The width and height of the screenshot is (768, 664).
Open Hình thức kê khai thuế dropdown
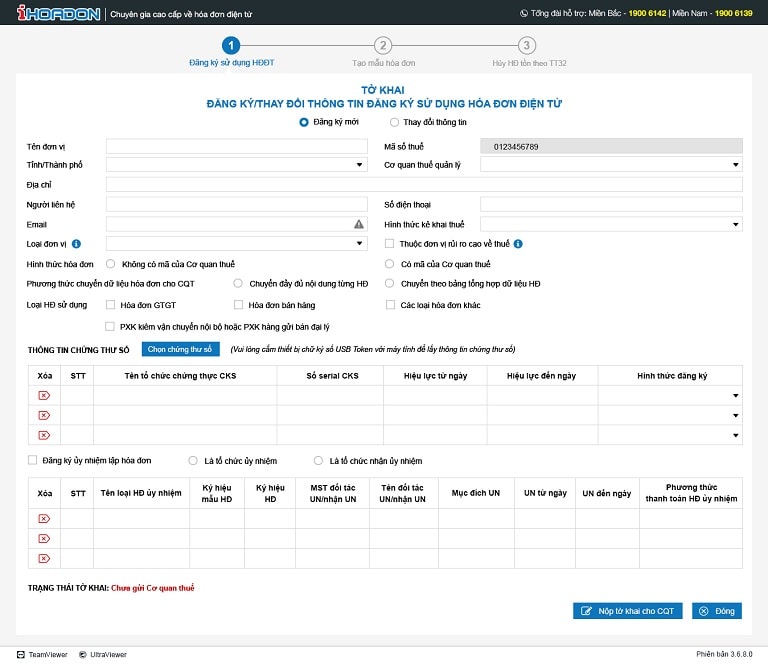611,224
